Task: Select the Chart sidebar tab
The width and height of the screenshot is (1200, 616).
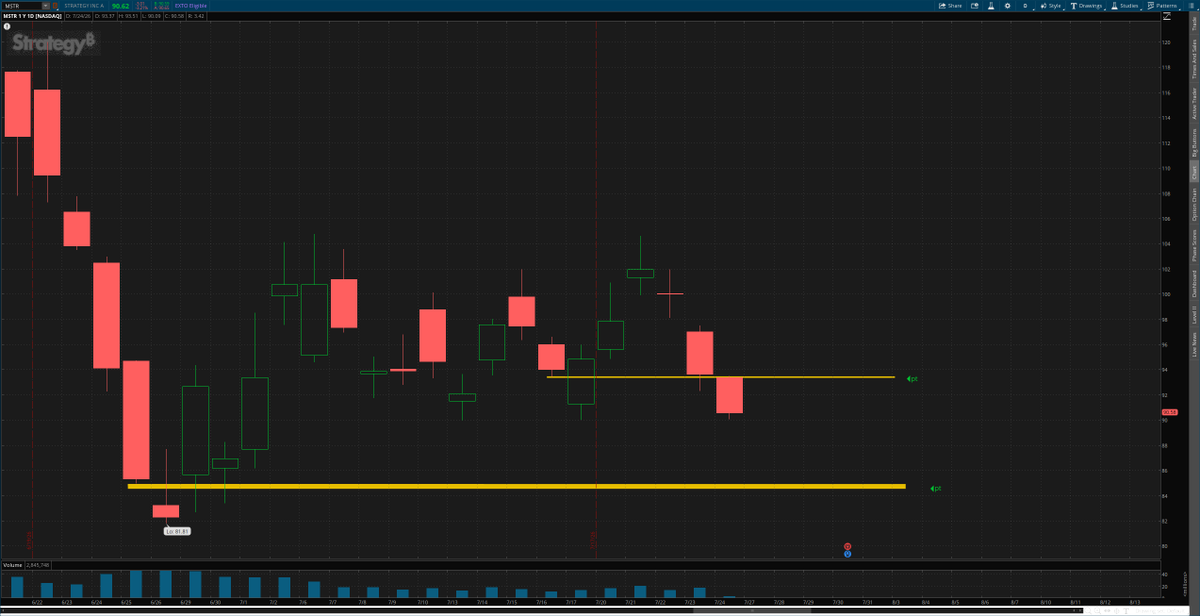Action: point(1194,171)
